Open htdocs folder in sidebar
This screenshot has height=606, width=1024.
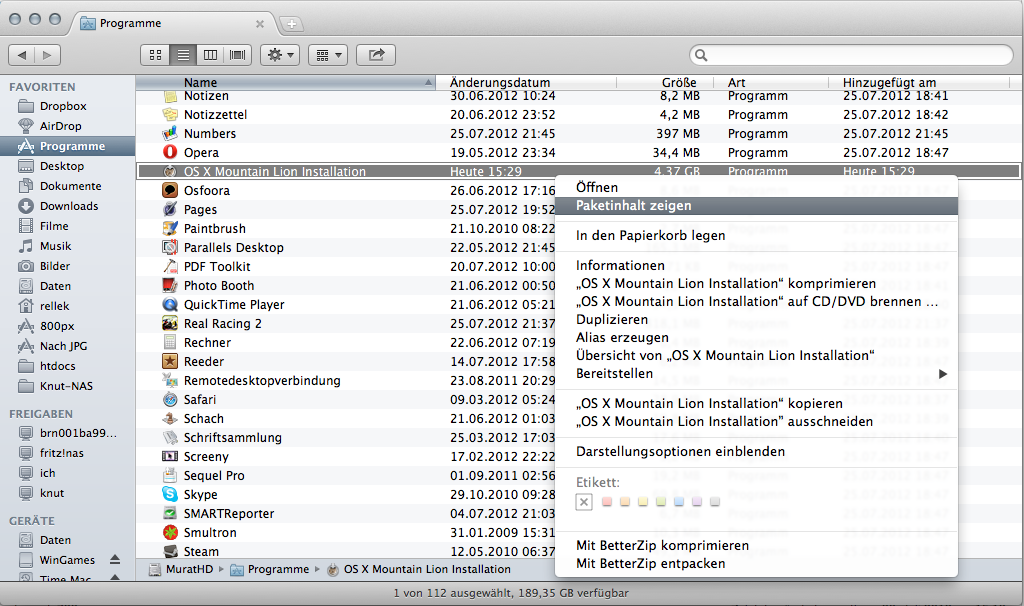(x=57, y=366)
